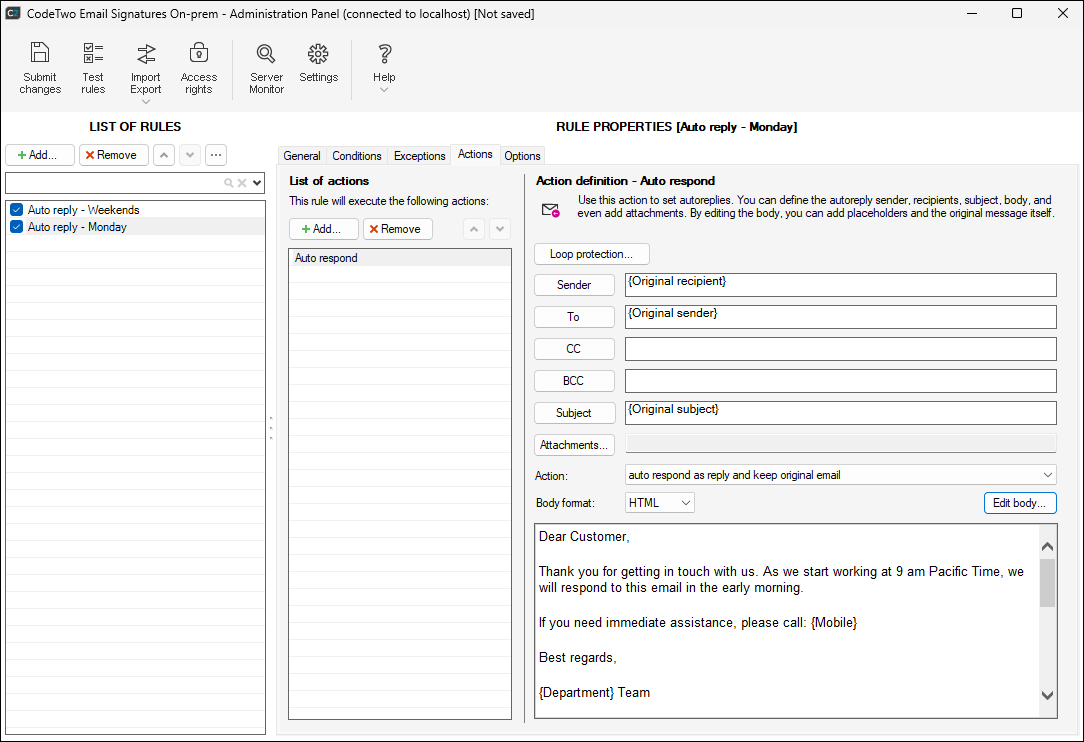This screenshot has height=742, width=1084.
Task: Uncheck the Auto reply - Weekends rule
Action: [16, 210]
